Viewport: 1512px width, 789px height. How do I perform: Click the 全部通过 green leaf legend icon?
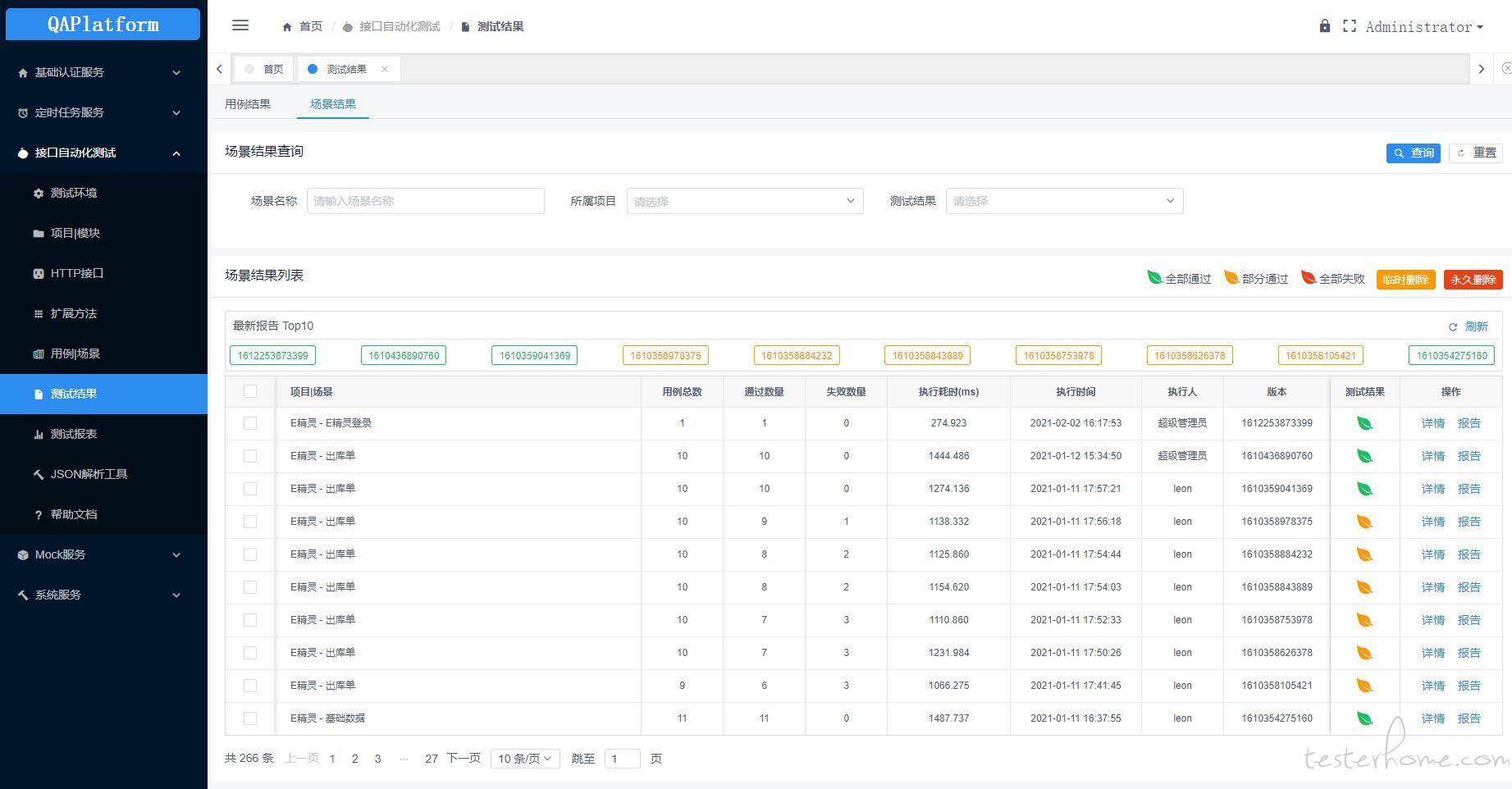click(x=1154, y=277)
